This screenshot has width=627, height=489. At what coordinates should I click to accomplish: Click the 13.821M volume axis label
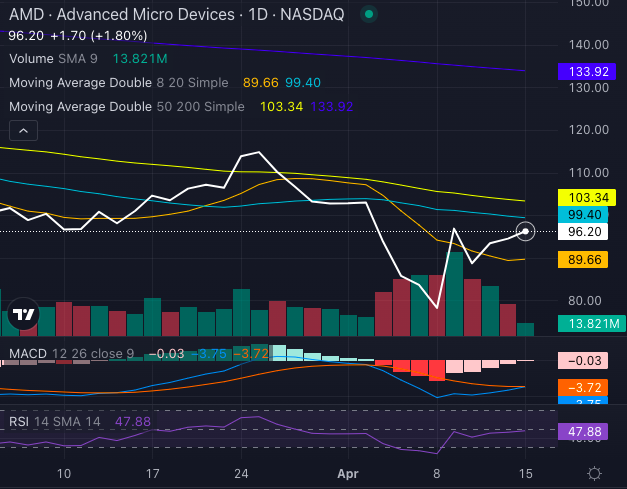tap(592, 323)
